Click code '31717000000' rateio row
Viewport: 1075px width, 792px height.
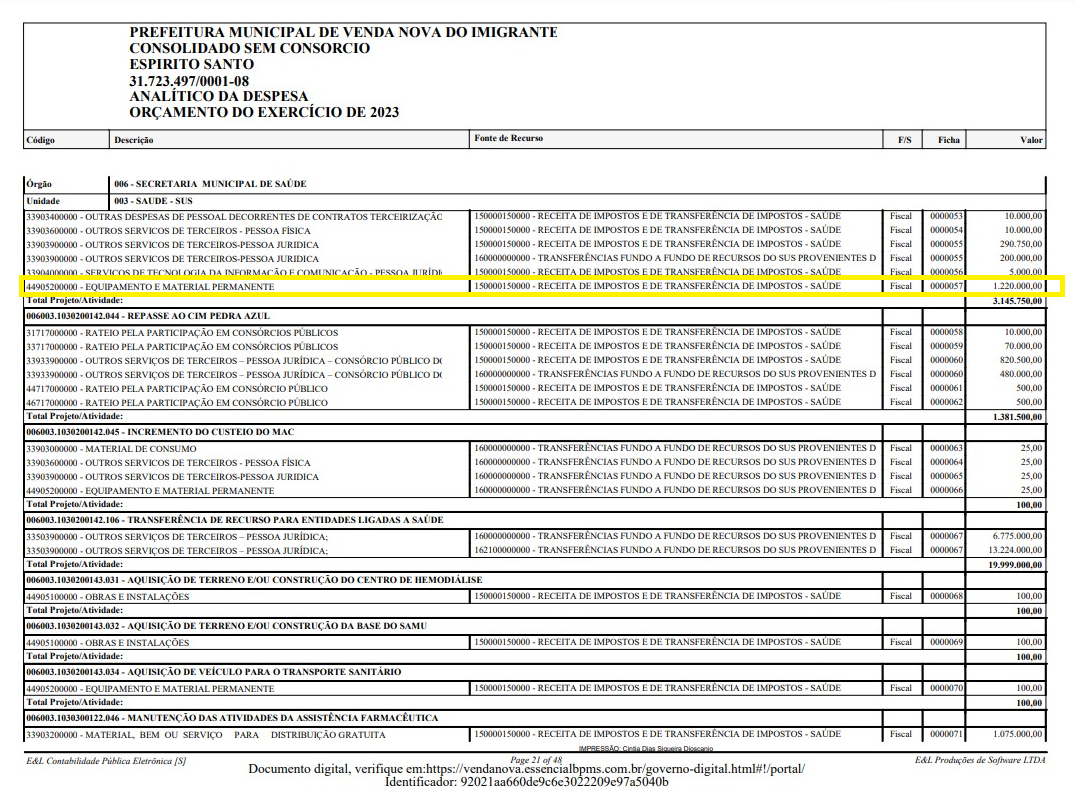pyautogui.click(x=182, y=333)
